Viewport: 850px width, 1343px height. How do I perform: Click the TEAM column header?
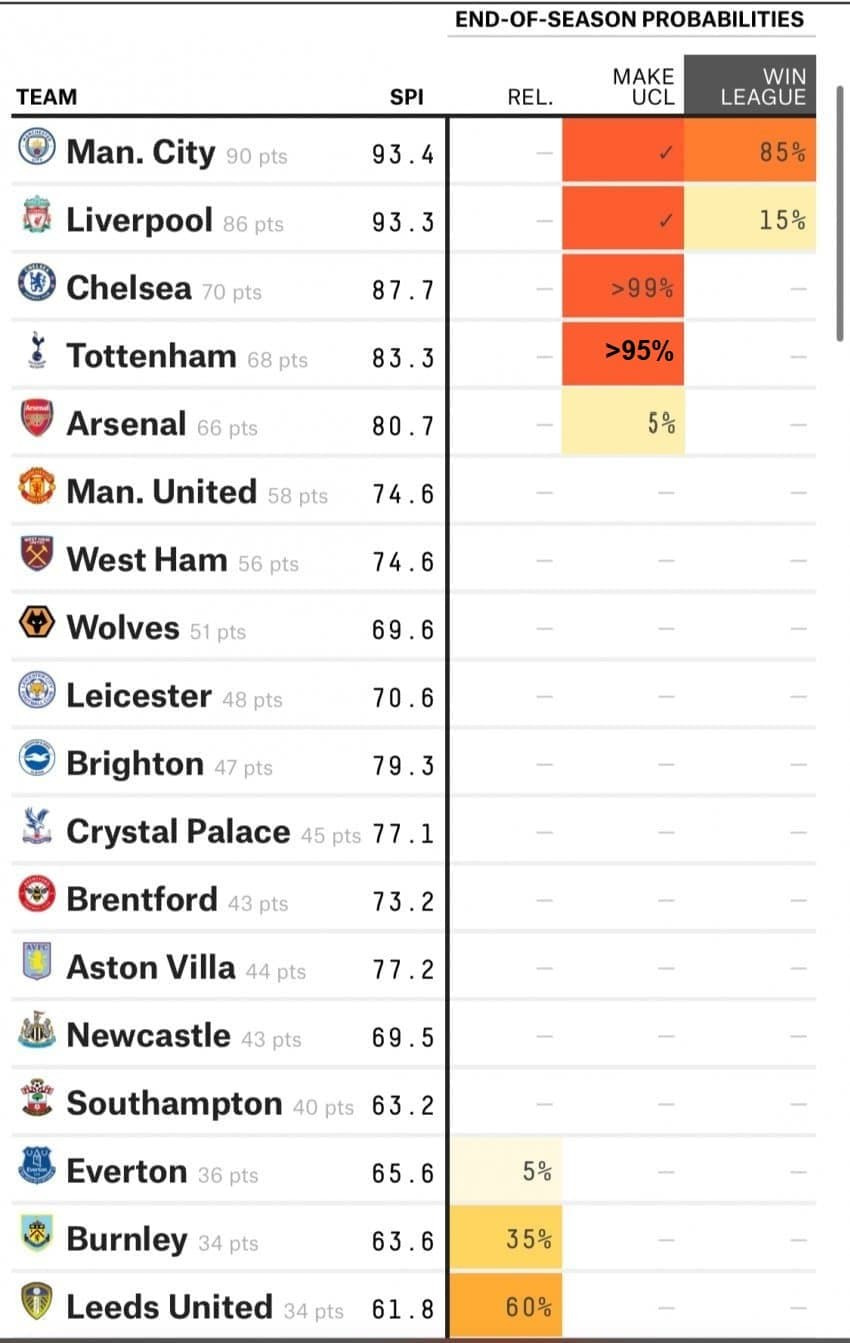[46, 97]
